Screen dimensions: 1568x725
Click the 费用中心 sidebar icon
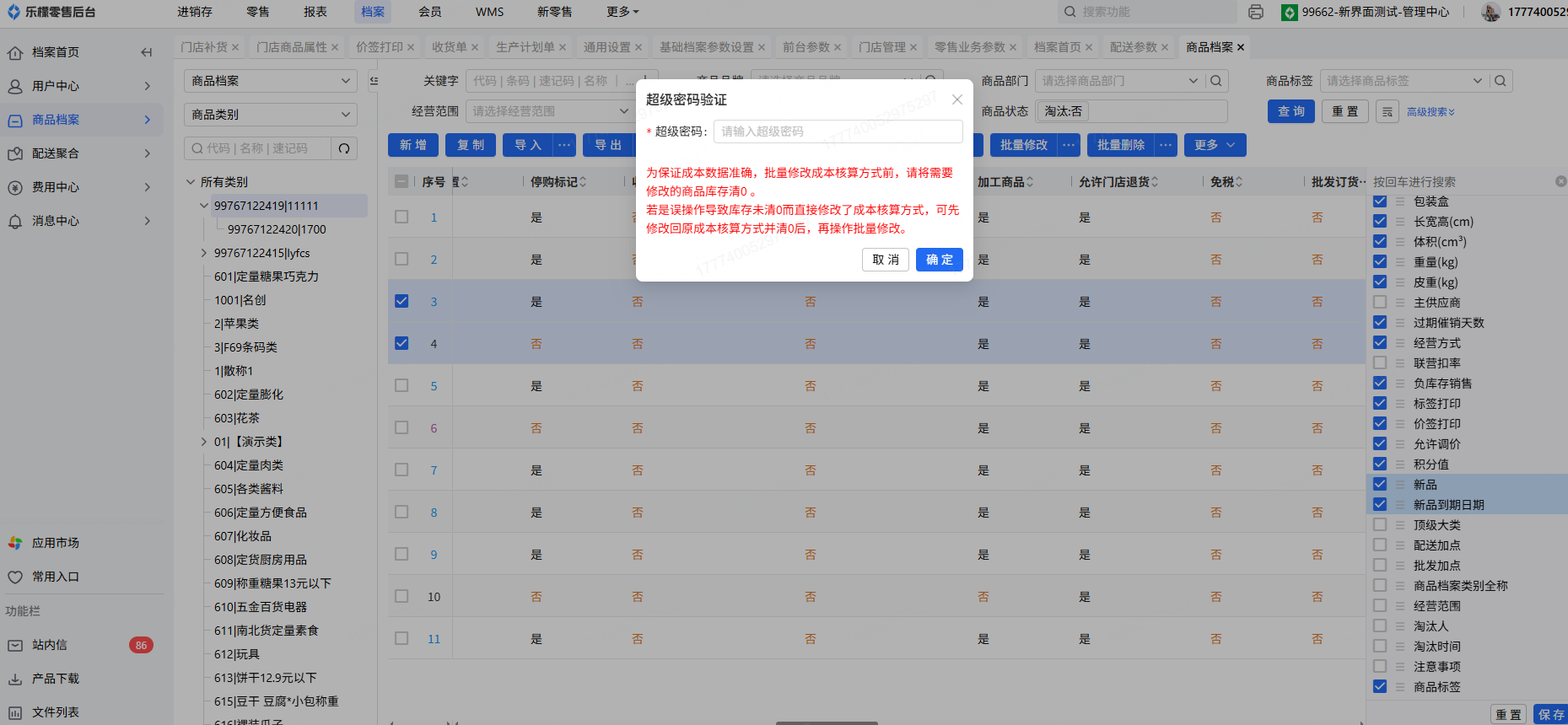[15, 187]
